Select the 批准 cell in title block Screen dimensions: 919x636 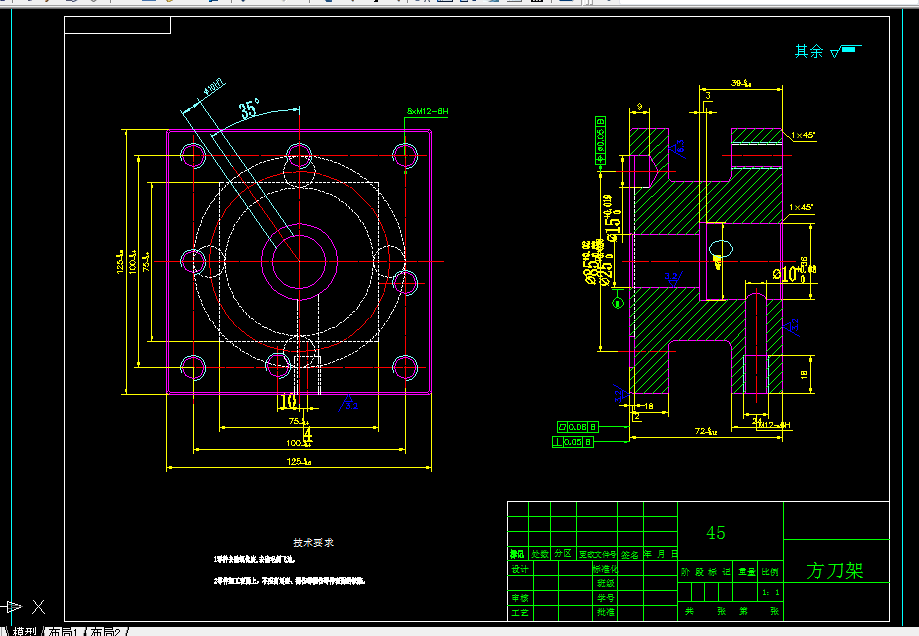(x=605, y=613)
